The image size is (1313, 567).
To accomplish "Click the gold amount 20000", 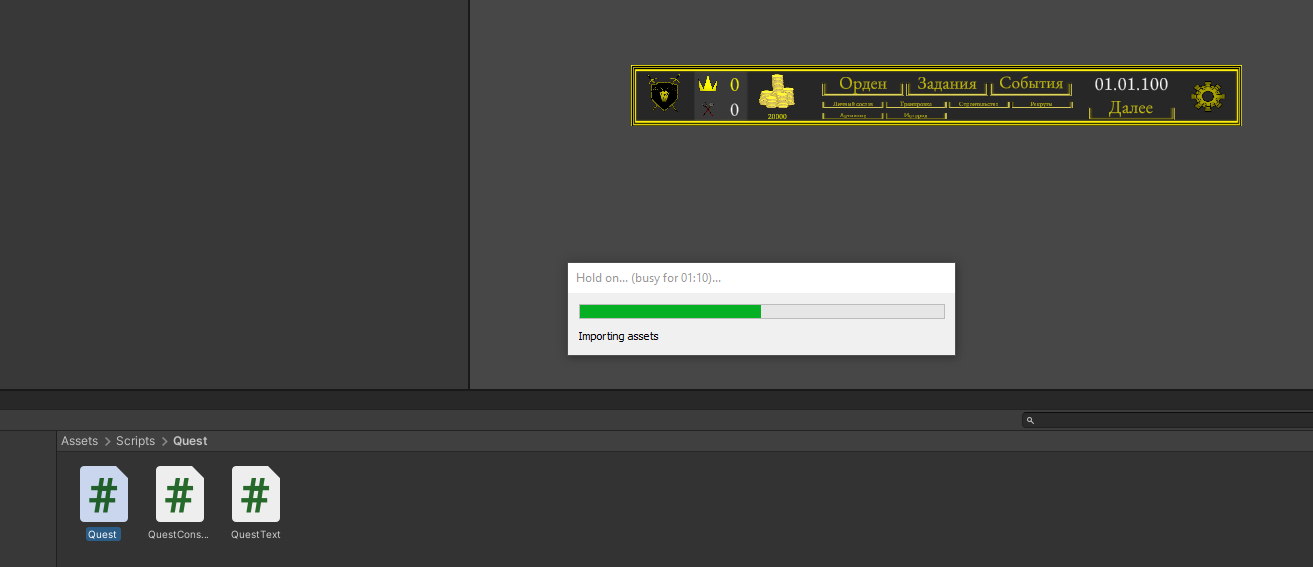I will pyautogui.click(x=777, y=117).
